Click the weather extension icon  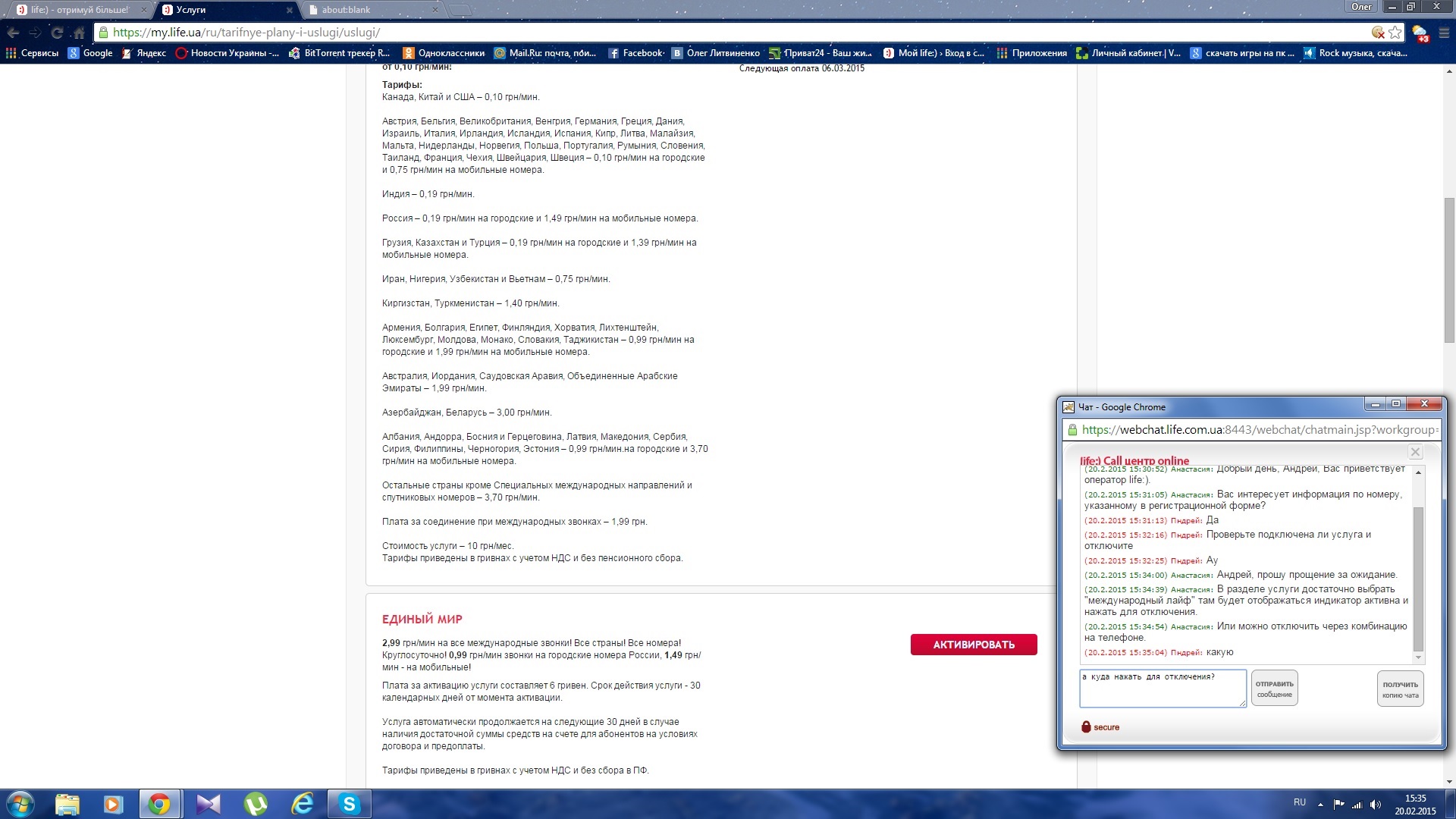[x=1420, y=33]
